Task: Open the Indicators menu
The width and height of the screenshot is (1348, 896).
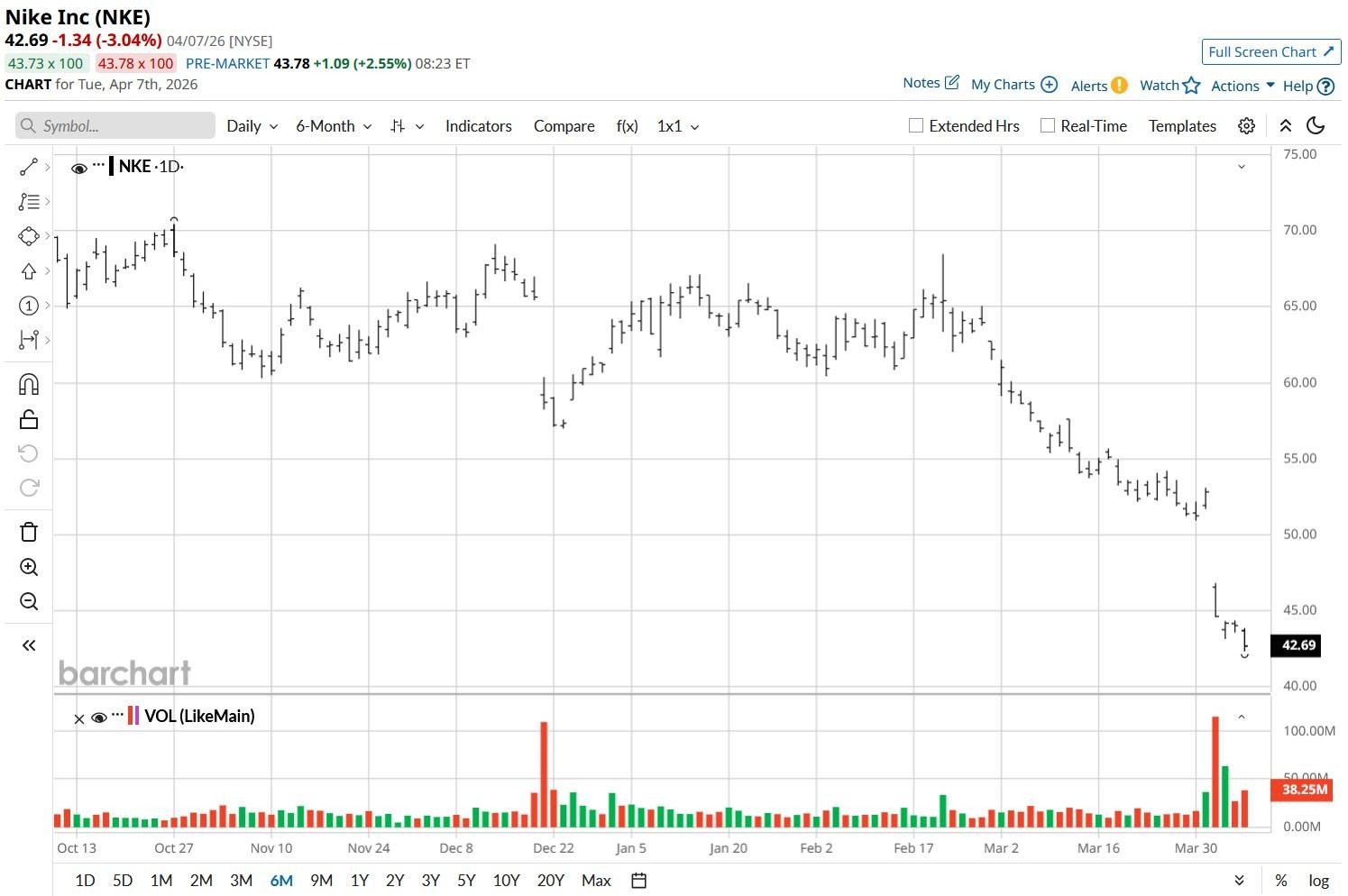Action: tap(479, 126)
